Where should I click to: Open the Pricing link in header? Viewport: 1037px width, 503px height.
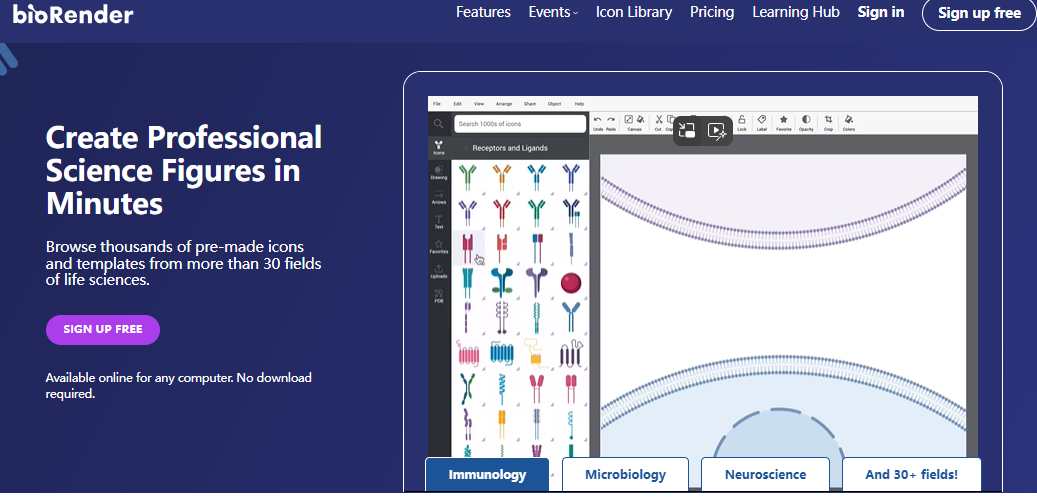[712, 12]
